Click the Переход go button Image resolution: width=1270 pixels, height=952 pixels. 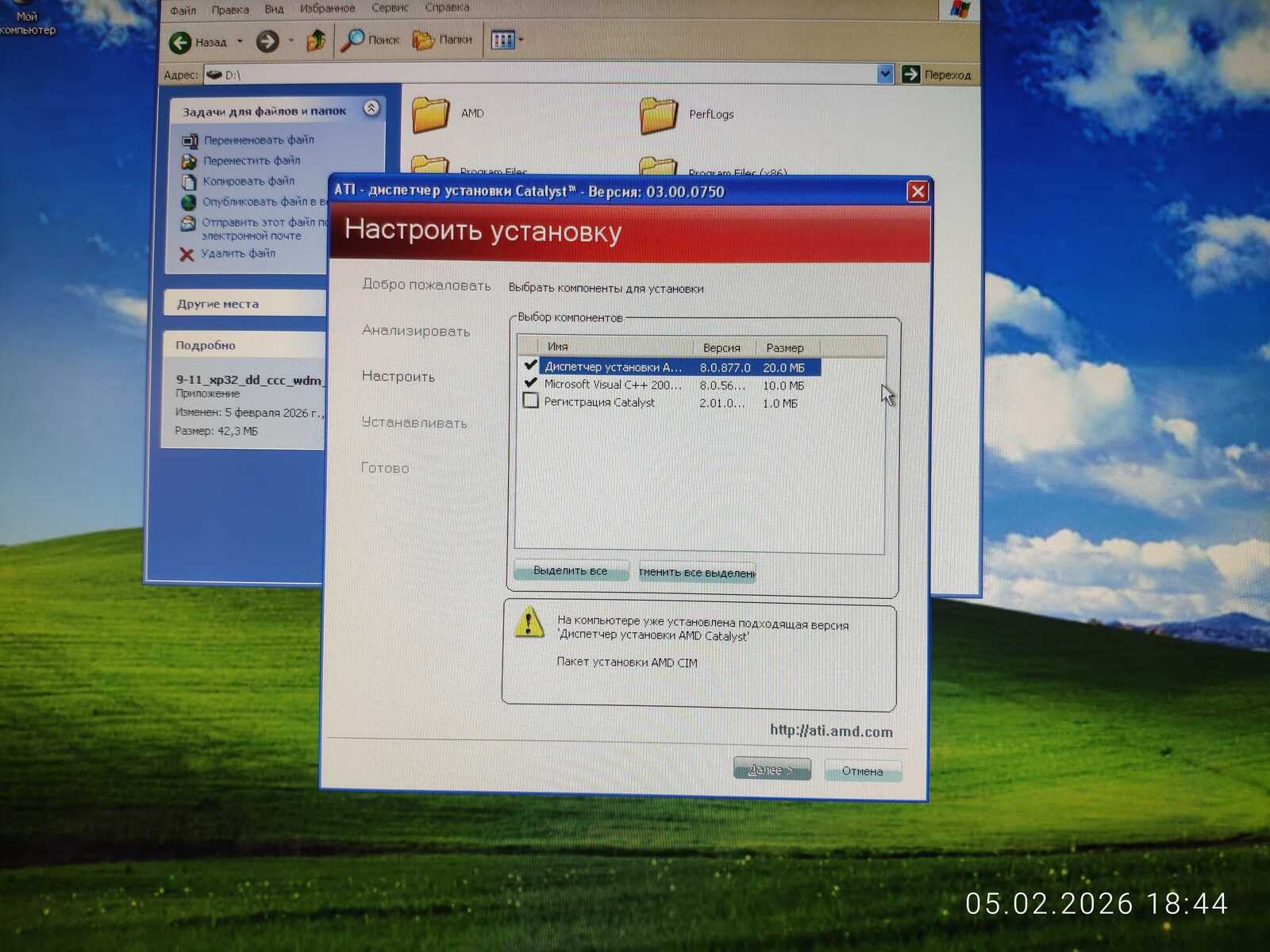click(937, 75)
